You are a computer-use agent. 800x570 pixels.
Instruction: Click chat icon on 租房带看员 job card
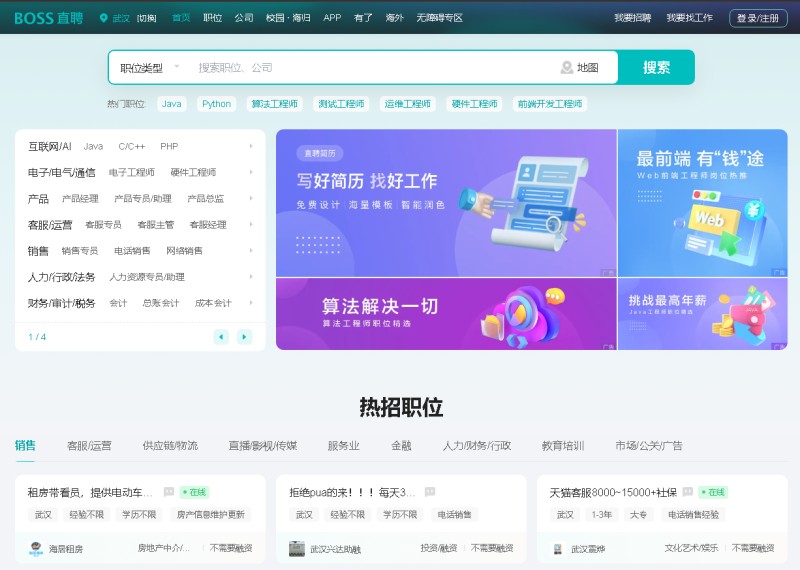pos(169,492)
